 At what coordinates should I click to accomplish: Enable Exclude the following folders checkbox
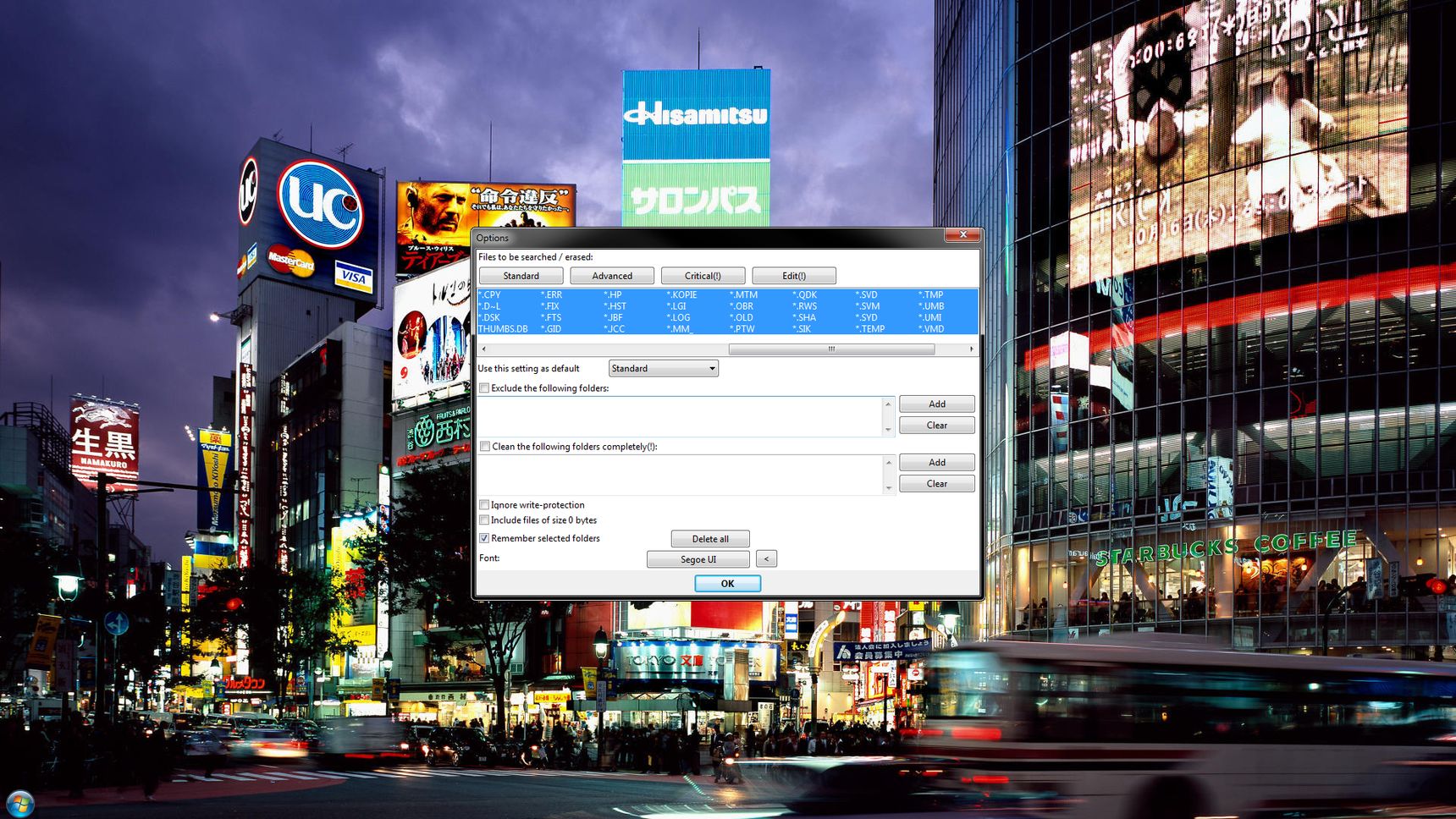(x=484, y=388)
